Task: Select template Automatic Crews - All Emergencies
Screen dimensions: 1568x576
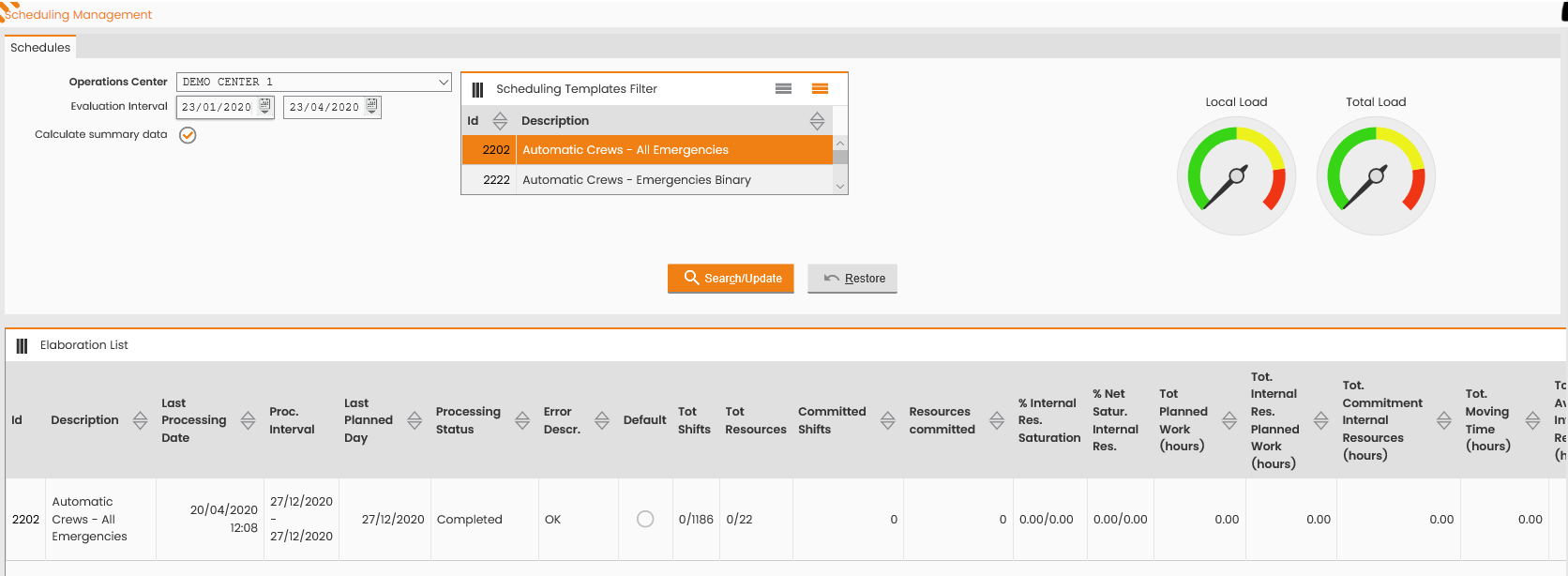Action: tap(647, 150)
